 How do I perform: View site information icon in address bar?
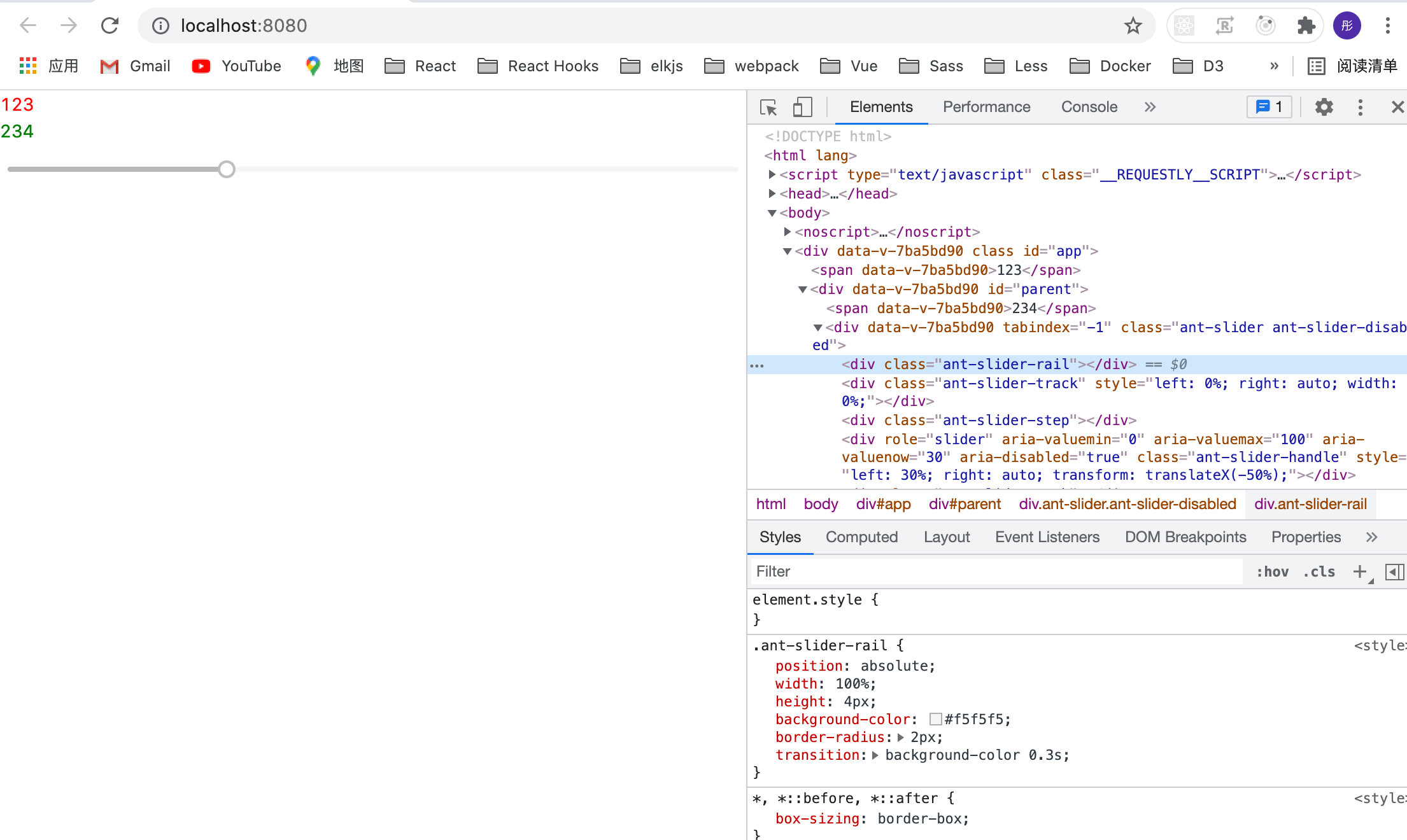(160, 25)
